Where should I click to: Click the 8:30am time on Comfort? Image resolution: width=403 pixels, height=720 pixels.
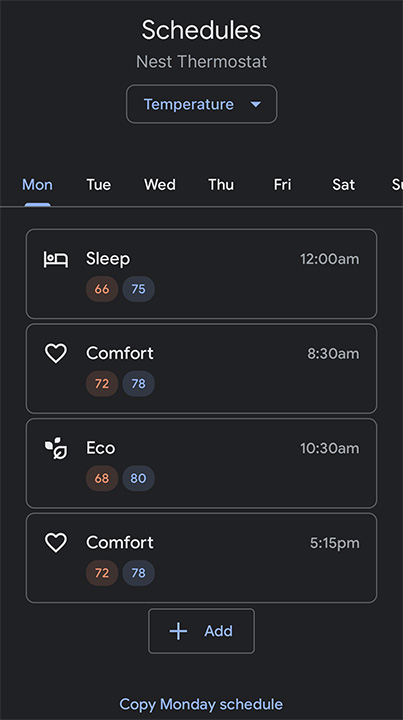coord(333,354)
